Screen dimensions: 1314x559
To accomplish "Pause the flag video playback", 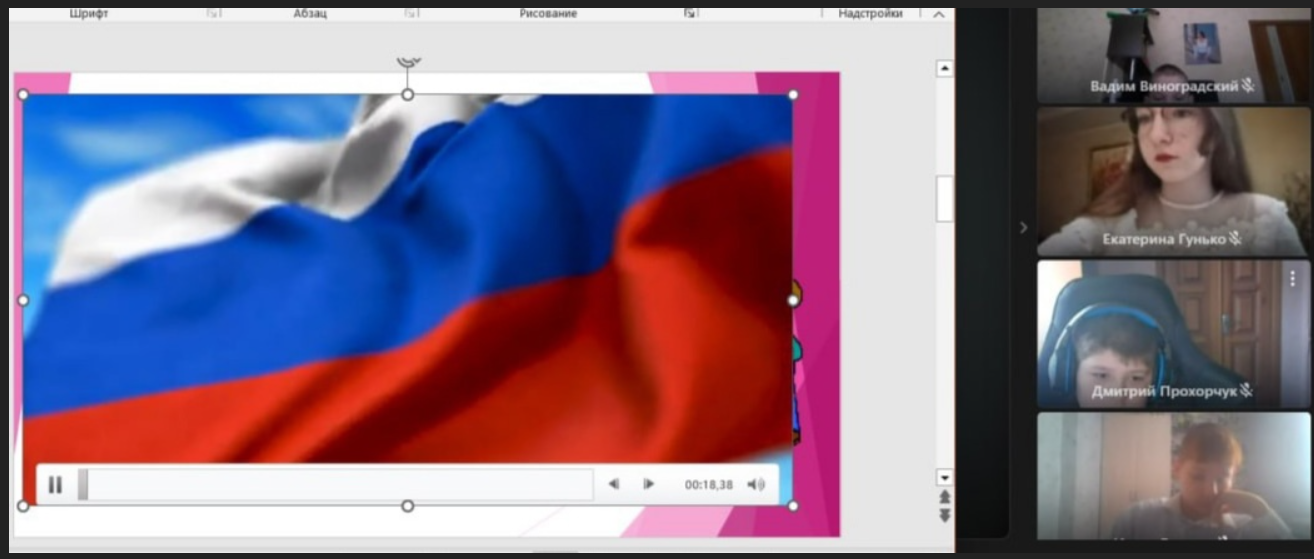I will tap(55, 485).
